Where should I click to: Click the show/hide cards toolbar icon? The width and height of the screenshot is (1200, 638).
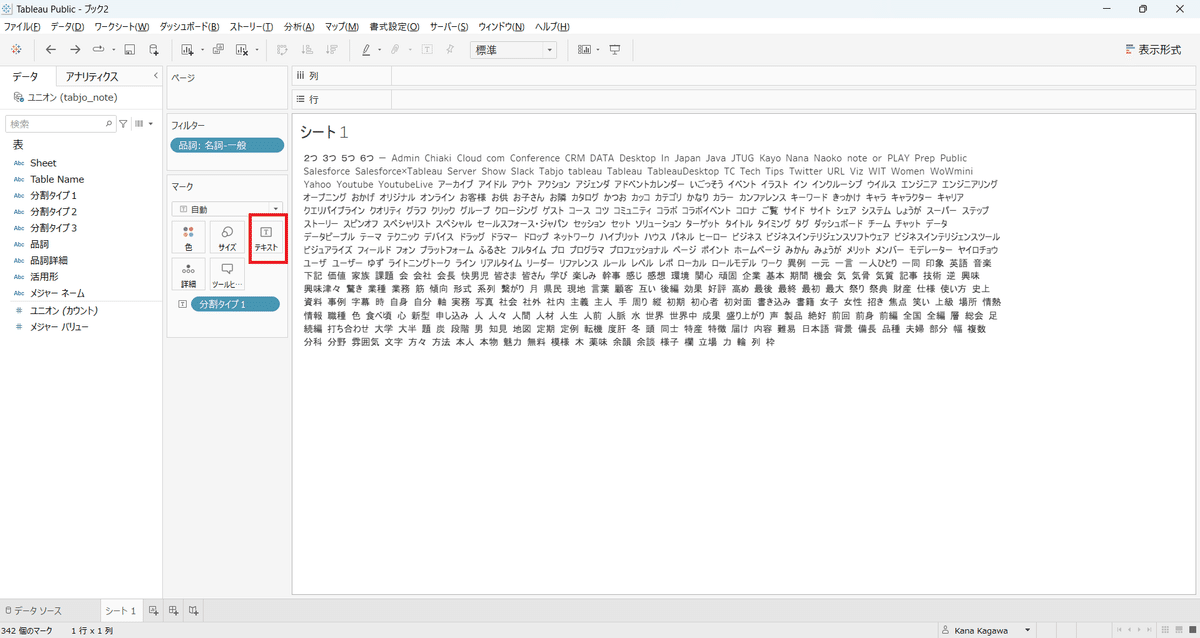coord(584,50)
